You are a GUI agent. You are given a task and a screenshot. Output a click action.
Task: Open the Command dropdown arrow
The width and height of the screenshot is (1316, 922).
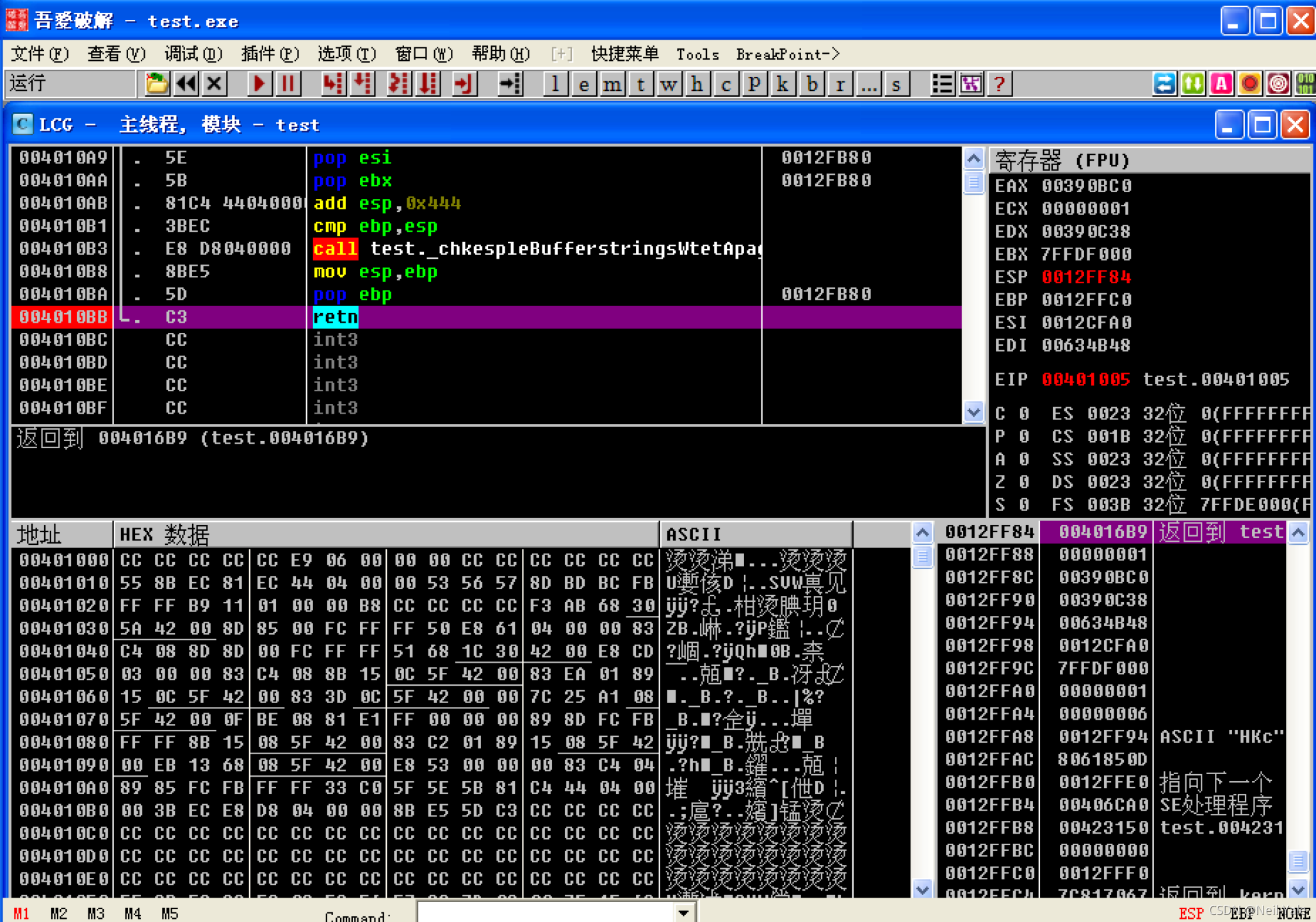pyautogui.click(x=683, y=913)
